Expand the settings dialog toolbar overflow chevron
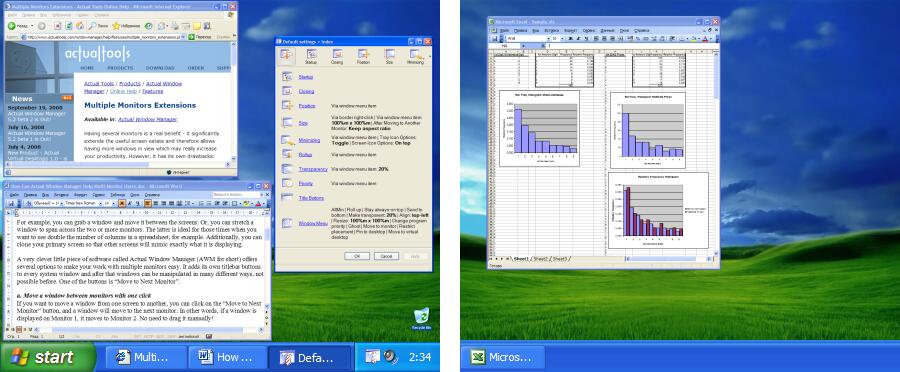The width and height of the screenshot is (900, 372). point(429,56)
